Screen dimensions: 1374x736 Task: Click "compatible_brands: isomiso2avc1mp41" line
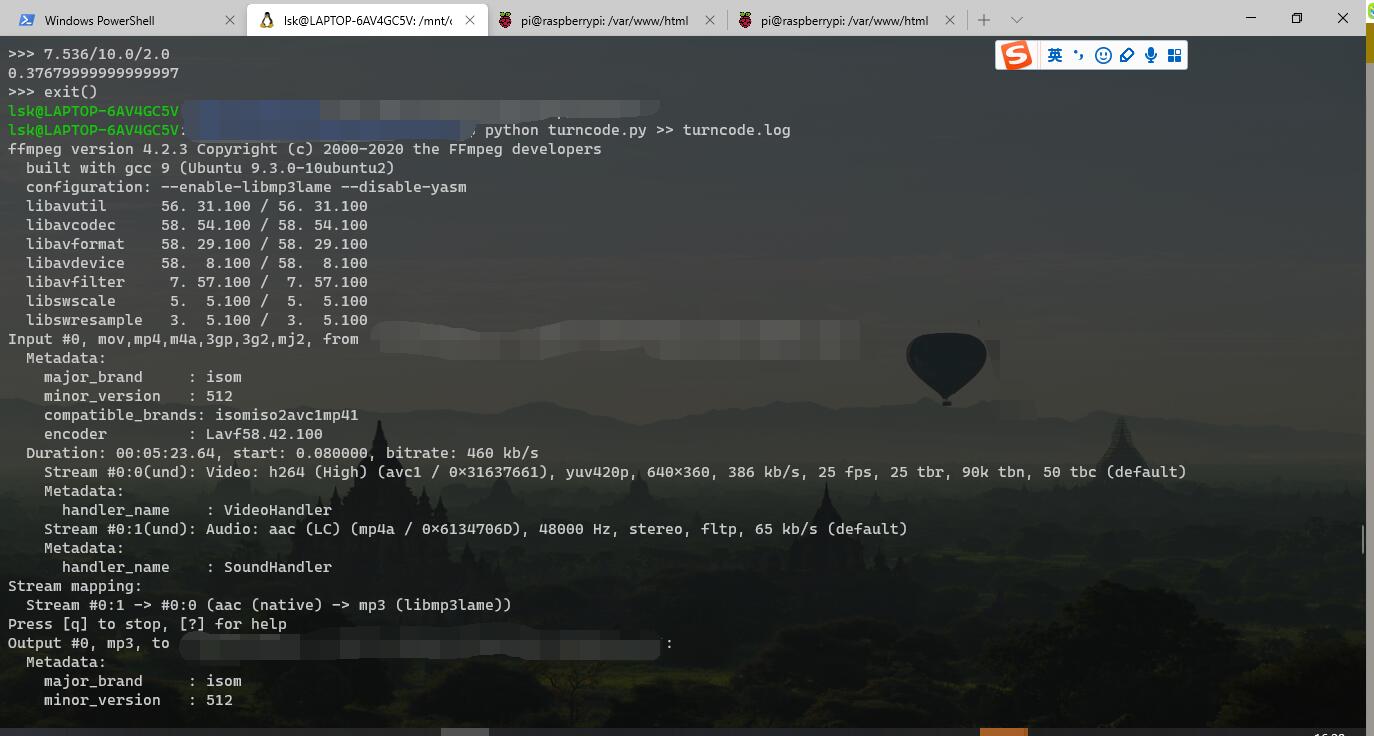pyautogui.click(x=201, y=415)
